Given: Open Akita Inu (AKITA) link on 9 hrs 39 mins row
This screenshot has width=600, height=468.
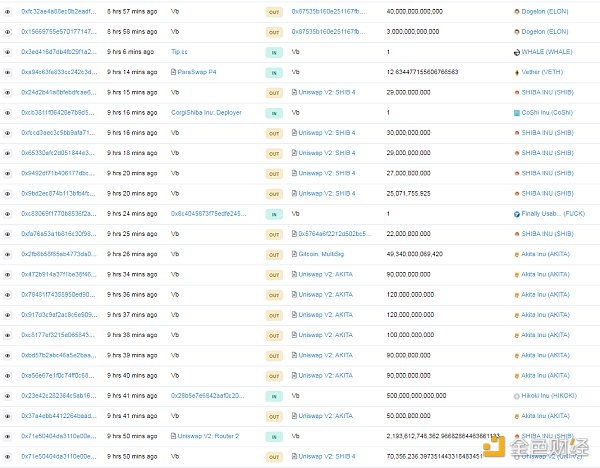Looking at the screenshot, I should pyautogui.click(x=546, y=355).
